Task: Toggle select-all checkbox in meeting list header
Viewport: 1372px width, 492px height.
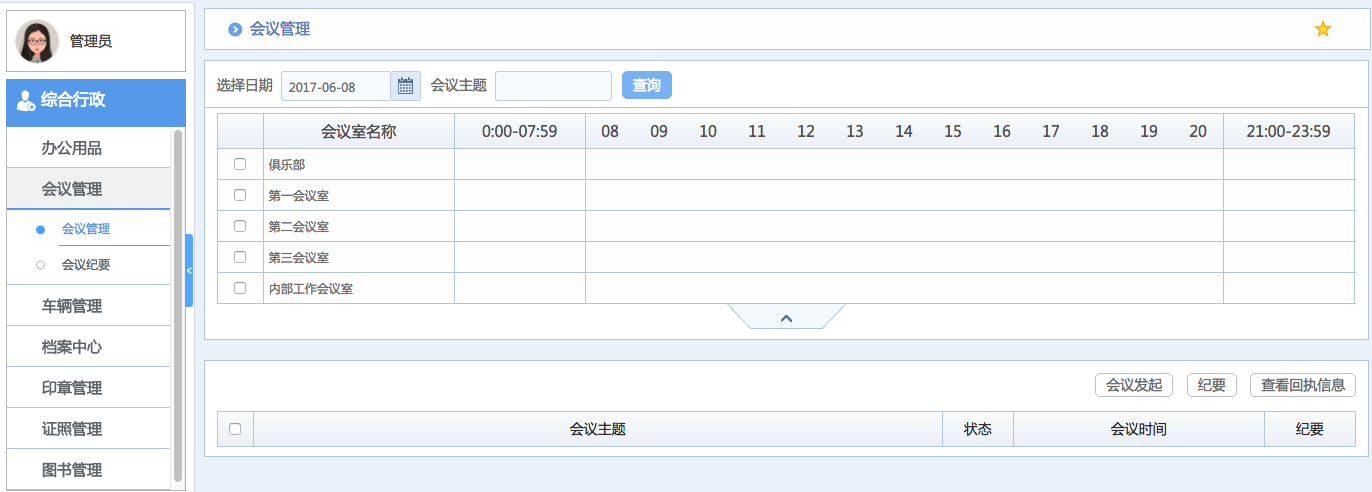Action: [235, 429]
